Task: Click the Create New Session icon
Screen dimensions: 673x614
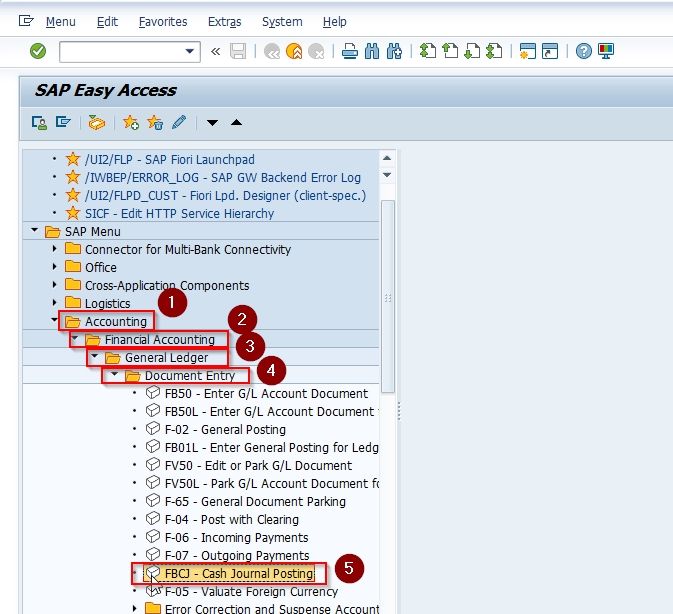Action: pyautogui.click(x=527, y=51)
